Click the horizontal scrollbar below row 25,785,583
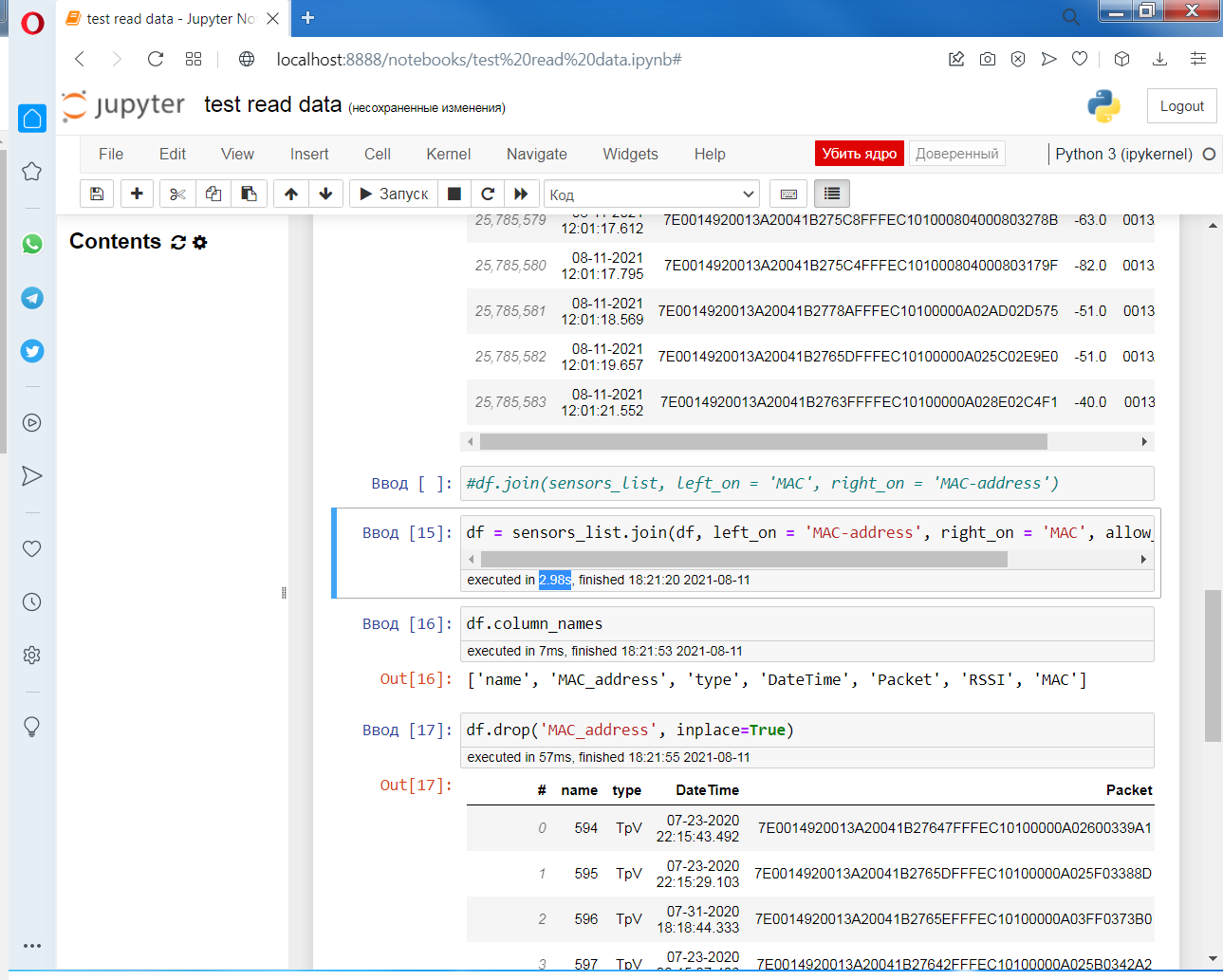 click(x=763, y=441)
